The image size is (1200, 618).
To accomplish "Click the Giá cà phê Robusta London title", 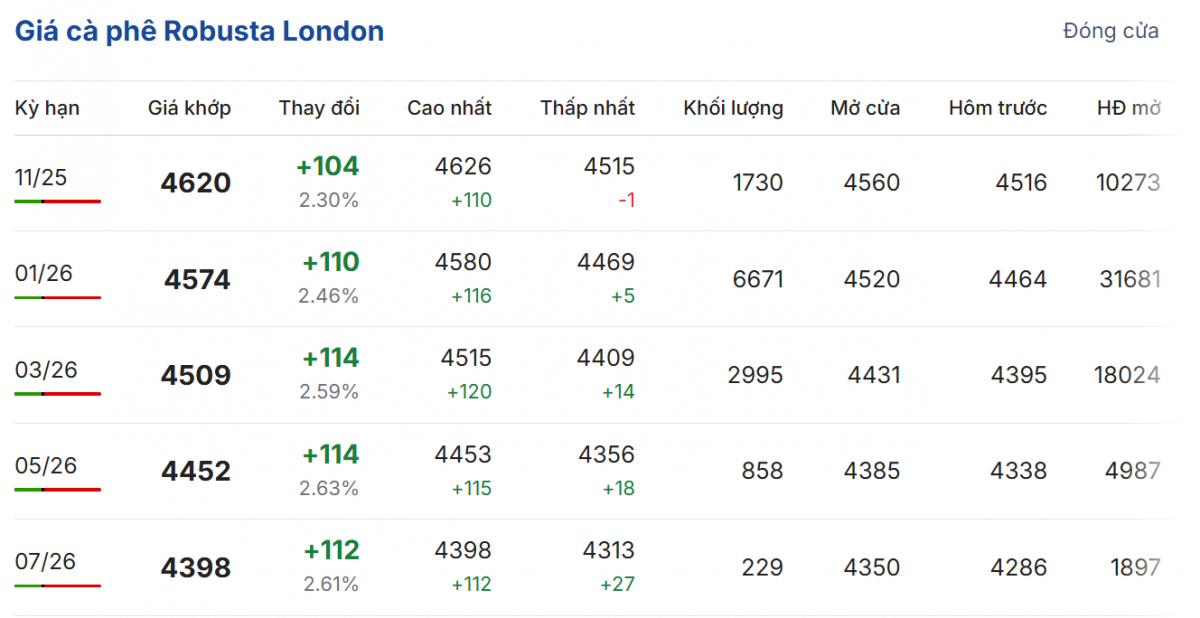I will [199, 31].
